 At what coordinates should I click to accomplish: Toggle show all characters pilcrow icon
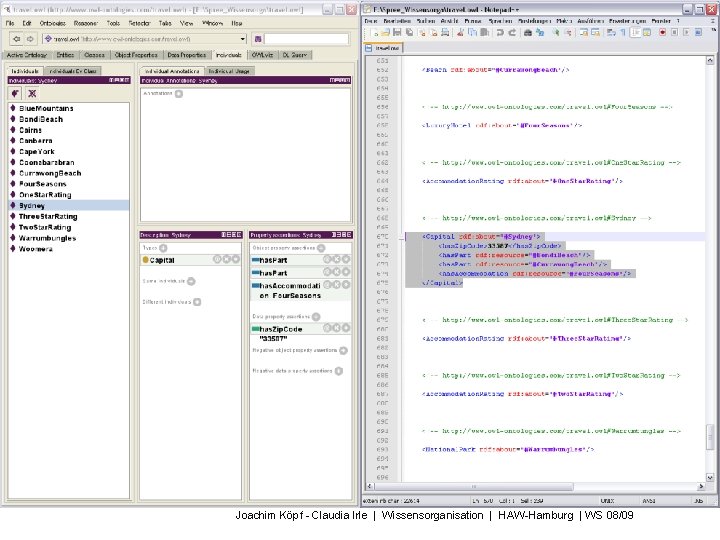pos(623,32)
